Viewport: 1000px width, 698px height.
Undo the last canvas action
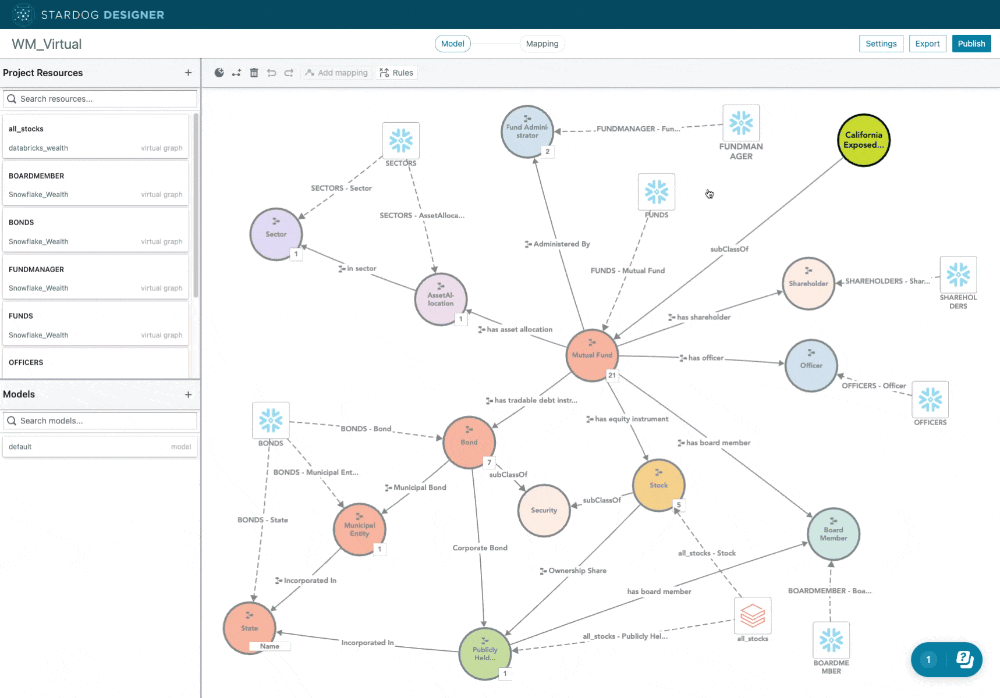271,73
